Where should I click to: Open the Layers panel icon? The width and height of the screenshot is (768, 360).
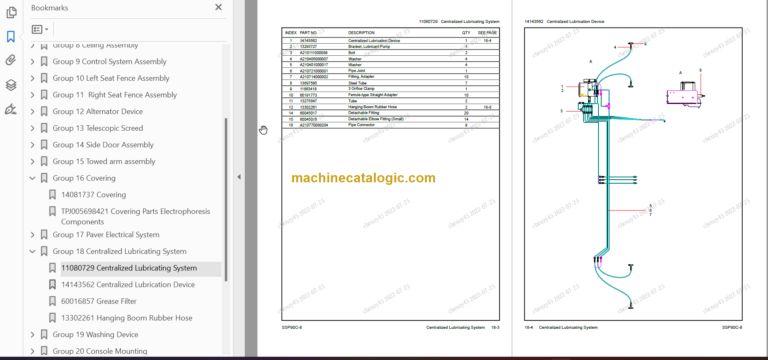(11, 85)
